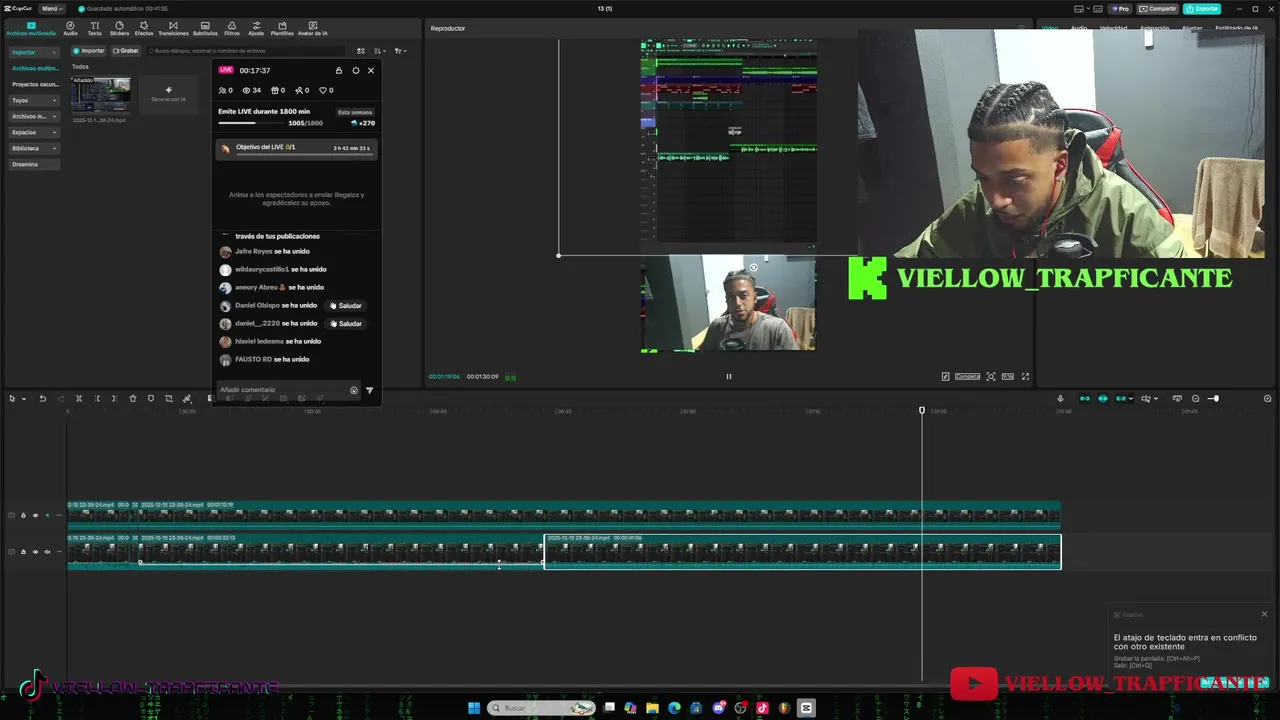Screen dimensions: 1280x720
Task: Switch to the Ajuste tab
Action: [256, 28]
